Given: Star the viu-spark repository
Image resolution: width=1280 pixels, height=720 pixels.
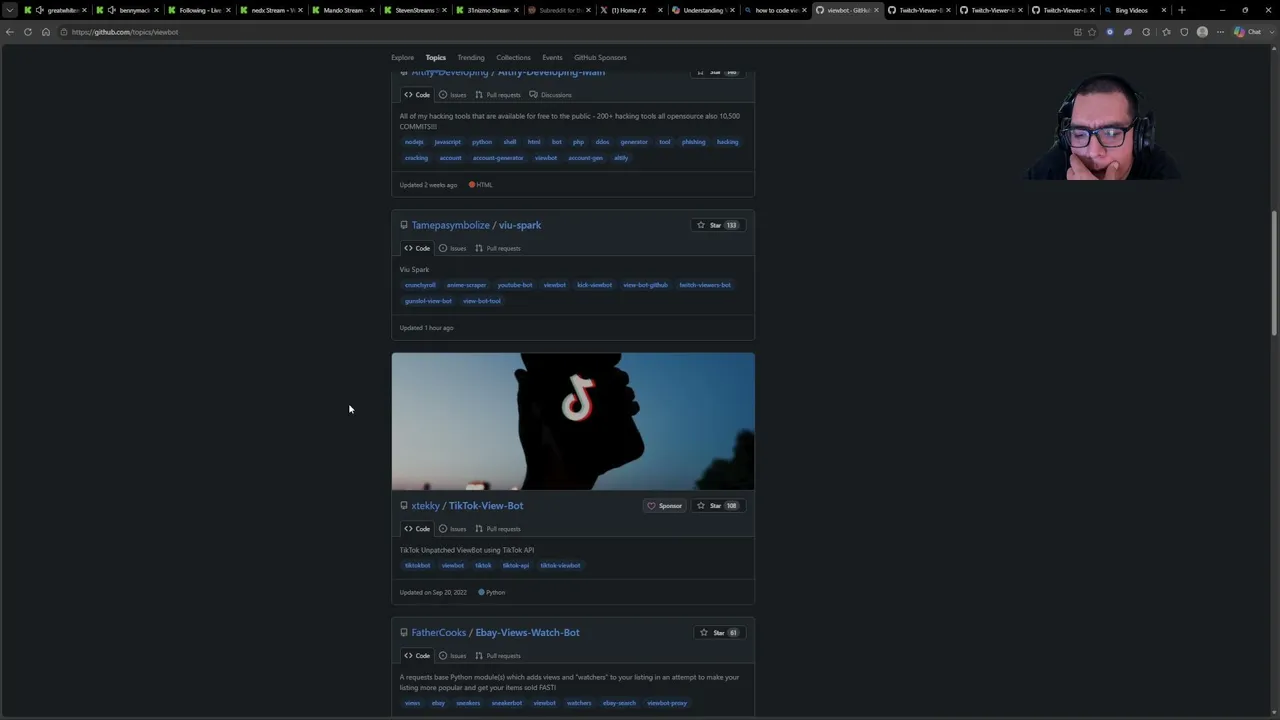Looking at the screenshot, I should tap(716, 225).
